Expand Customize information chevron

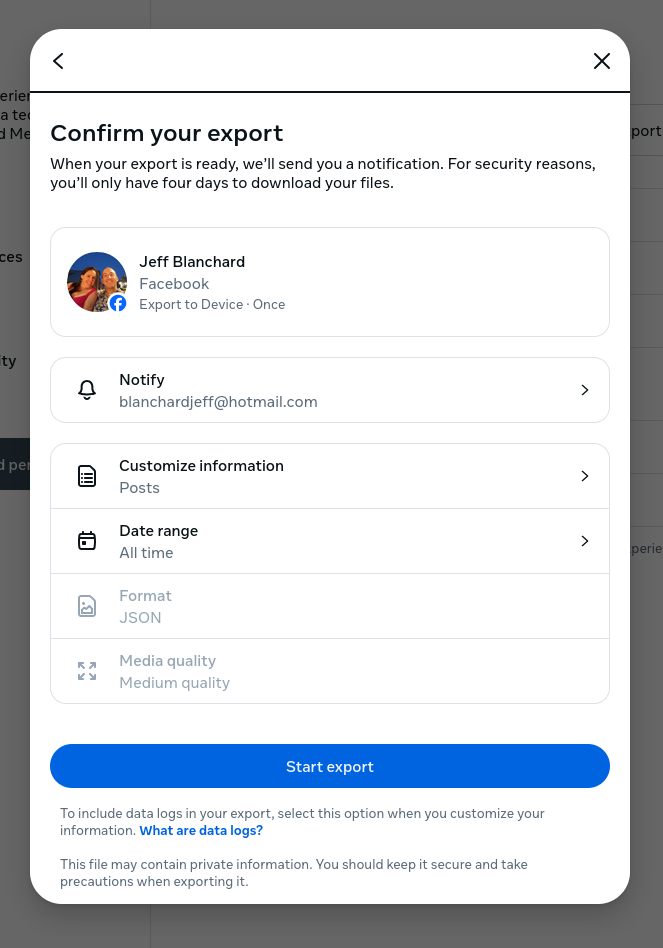pyautogui.click(x=585, y=476)
